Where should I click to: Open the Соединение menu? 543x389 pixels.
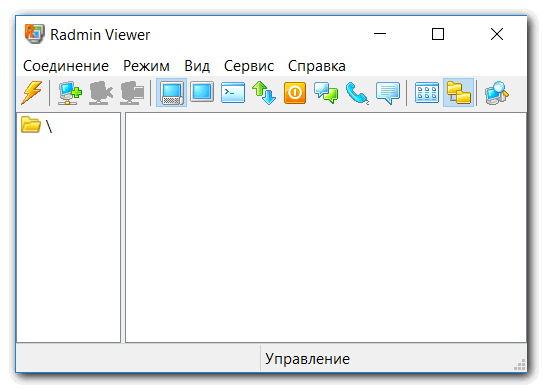(66, 66)
